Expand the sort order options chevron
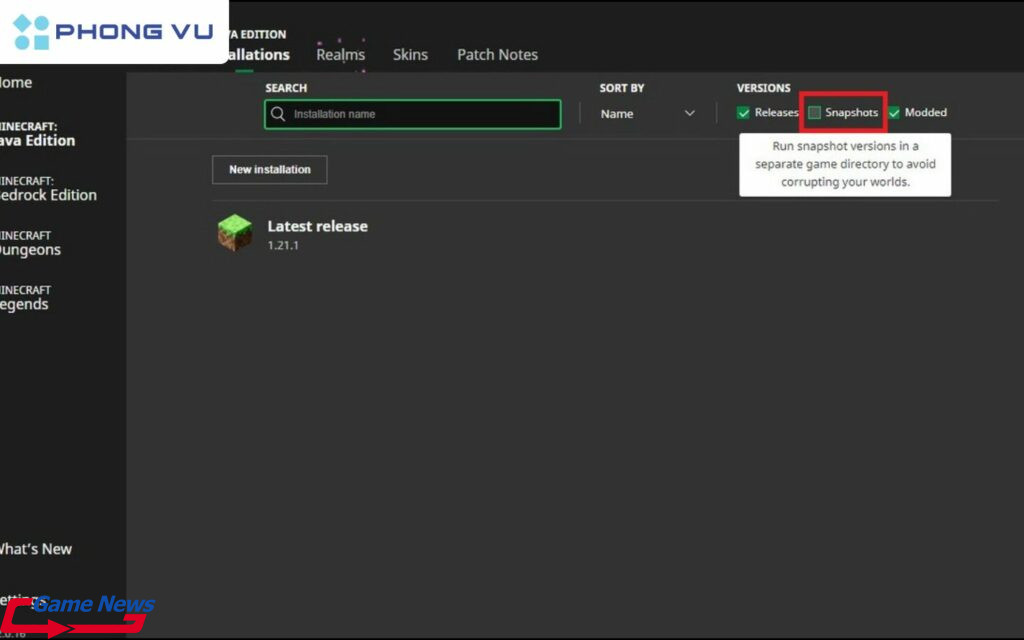The height and width of the screenshot is (640, 1024). (690, 114)
